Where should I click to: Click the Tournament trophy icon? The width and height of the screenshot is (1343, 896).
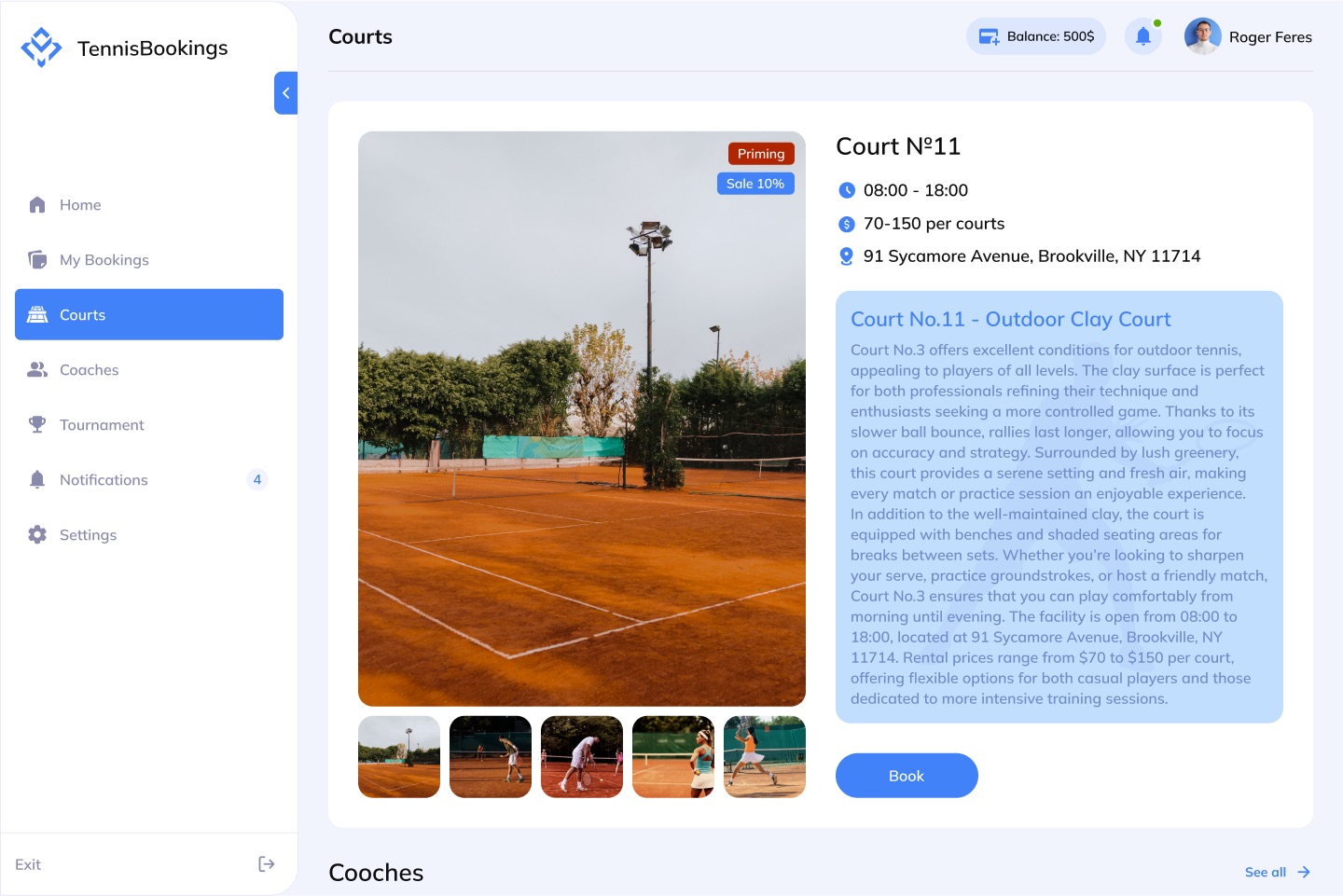[x=37, y=425]
